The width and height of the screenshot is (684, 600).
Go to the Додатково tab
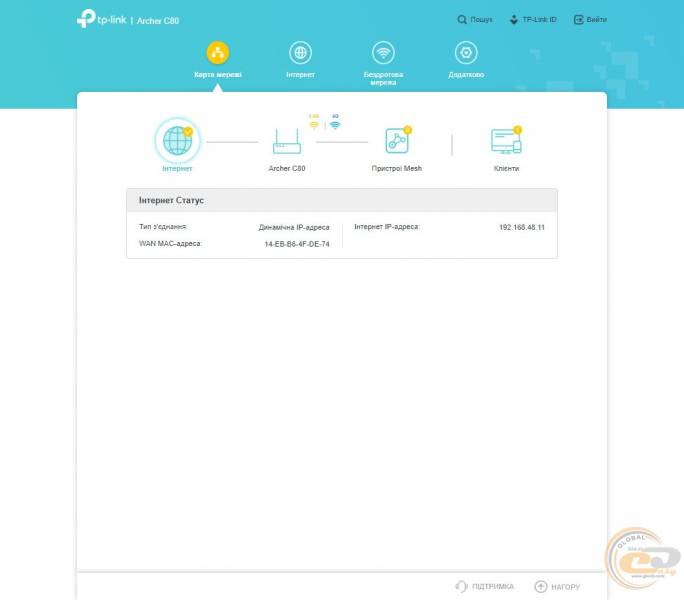tap(466, 60)
